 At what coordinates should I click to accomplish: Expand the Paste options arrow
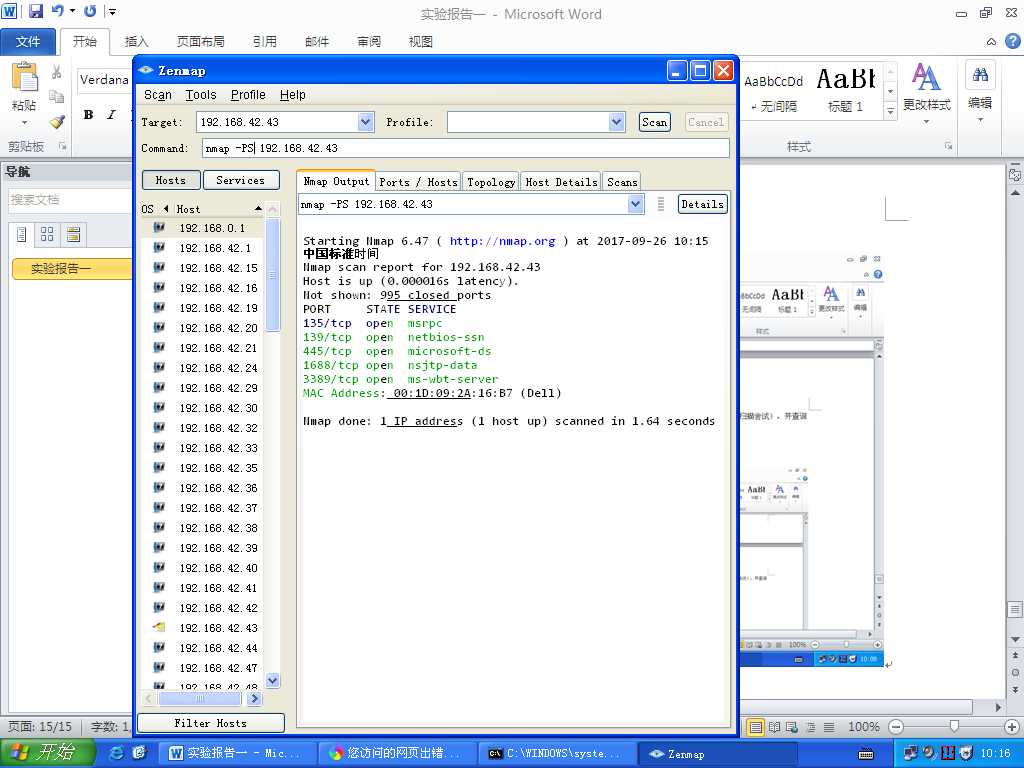[x=25, y=122]
